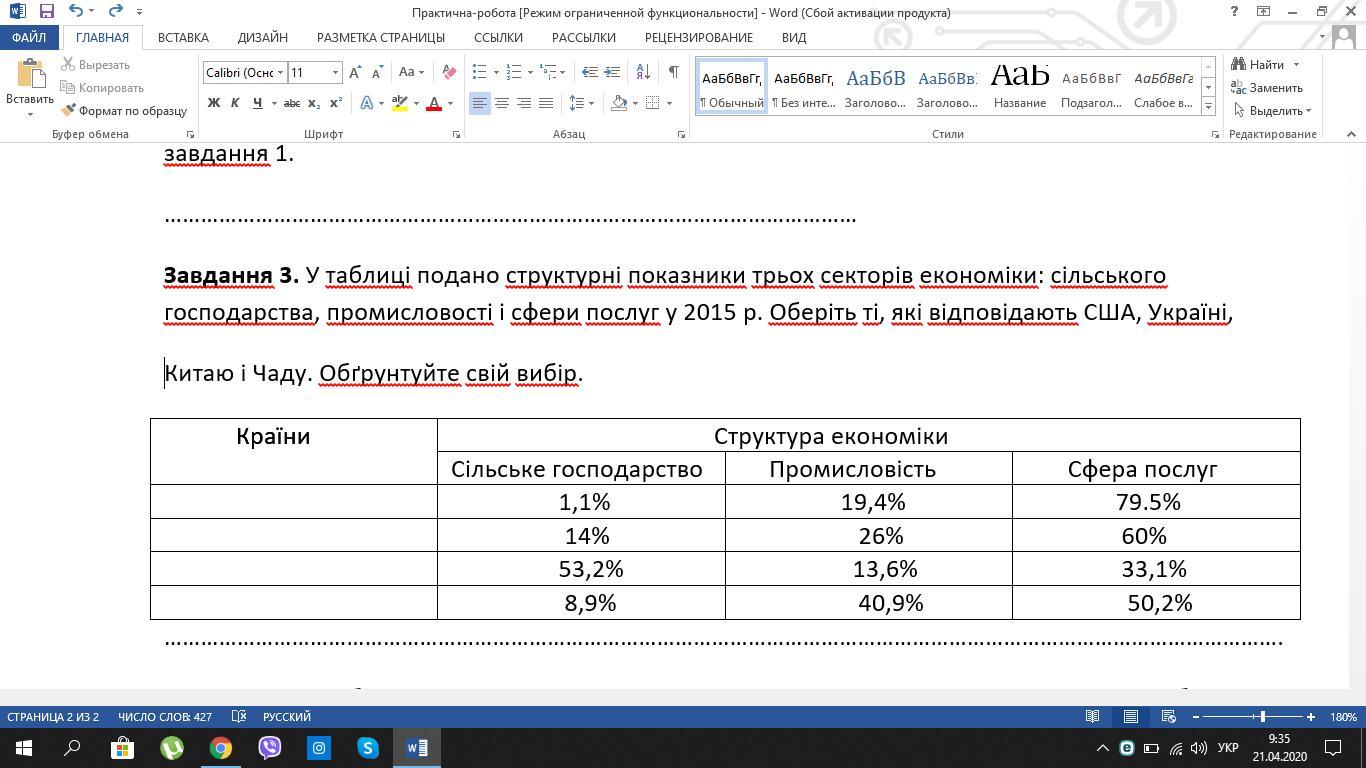Toggle italic text formatting
The height and width of the screenshot is (768, 1366).
pos(235,103)
